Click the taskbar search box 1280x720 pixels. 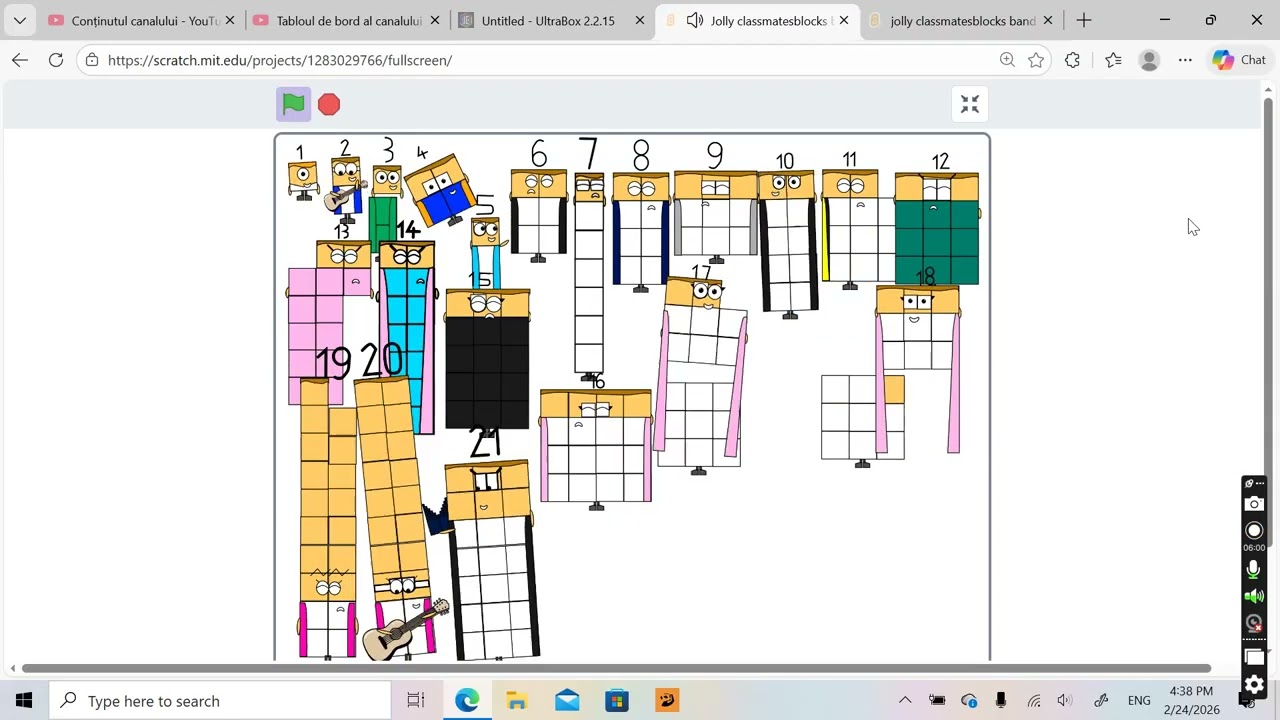pos(219,701)
